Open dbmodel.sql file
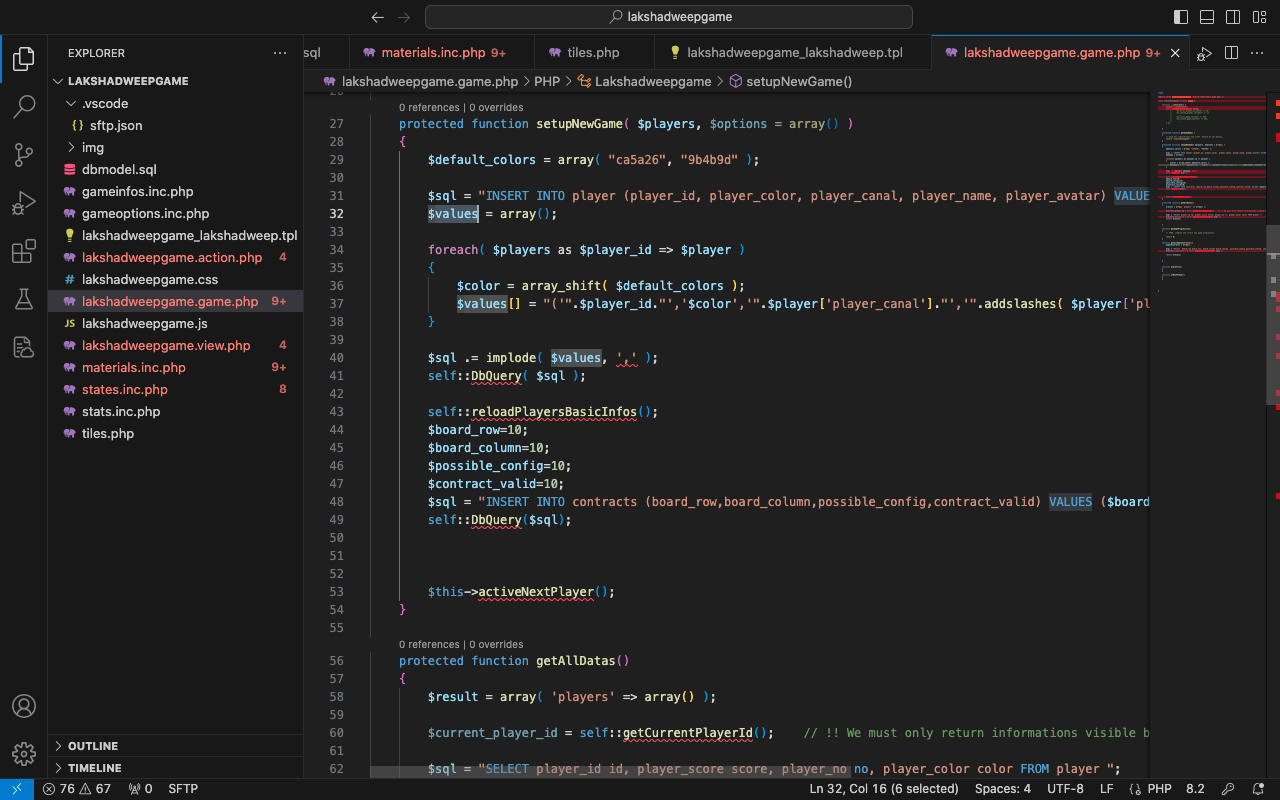 [175, 169]
